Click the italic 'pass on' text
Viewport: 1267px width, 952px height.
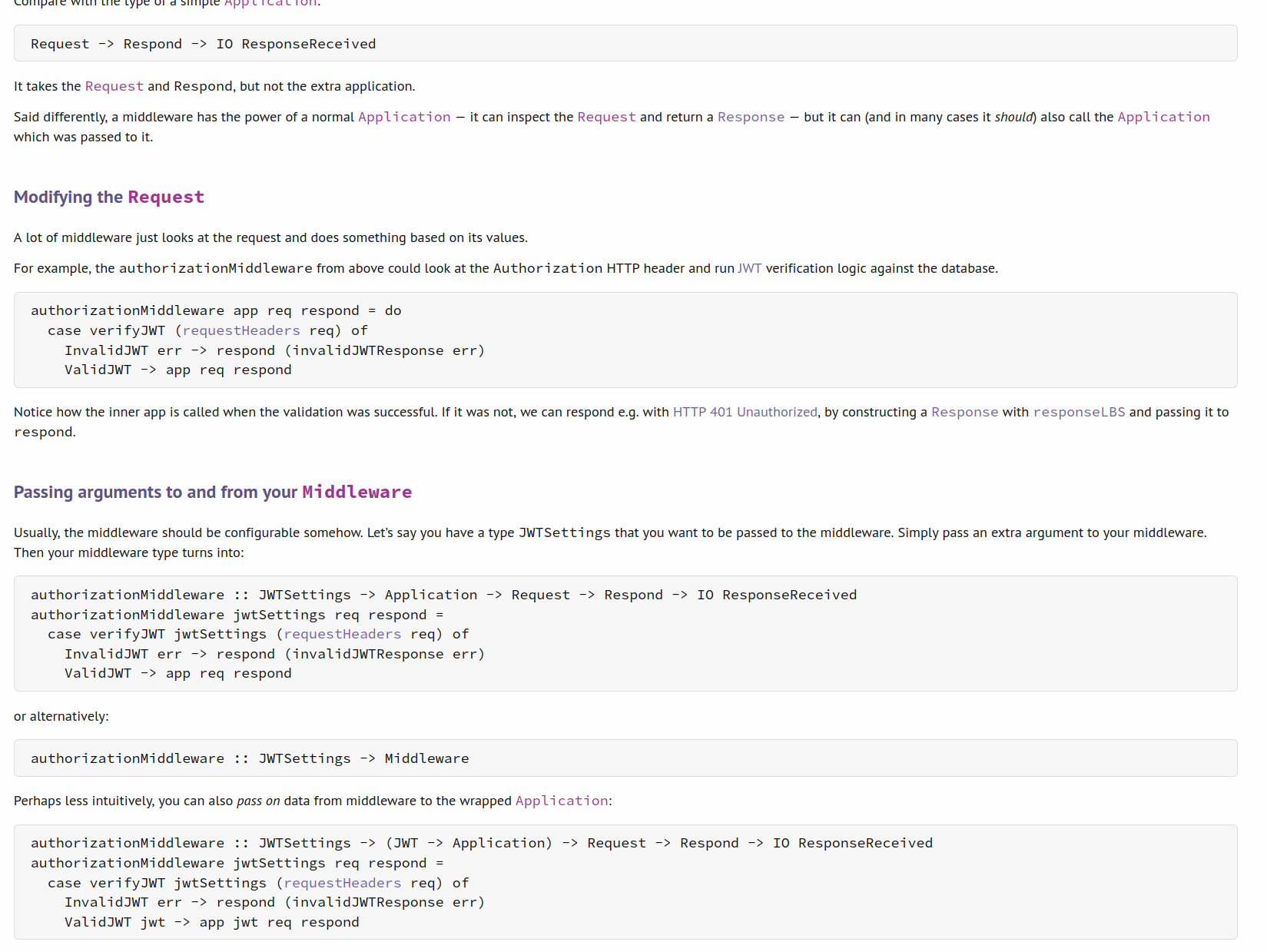(x=258, y=801)
